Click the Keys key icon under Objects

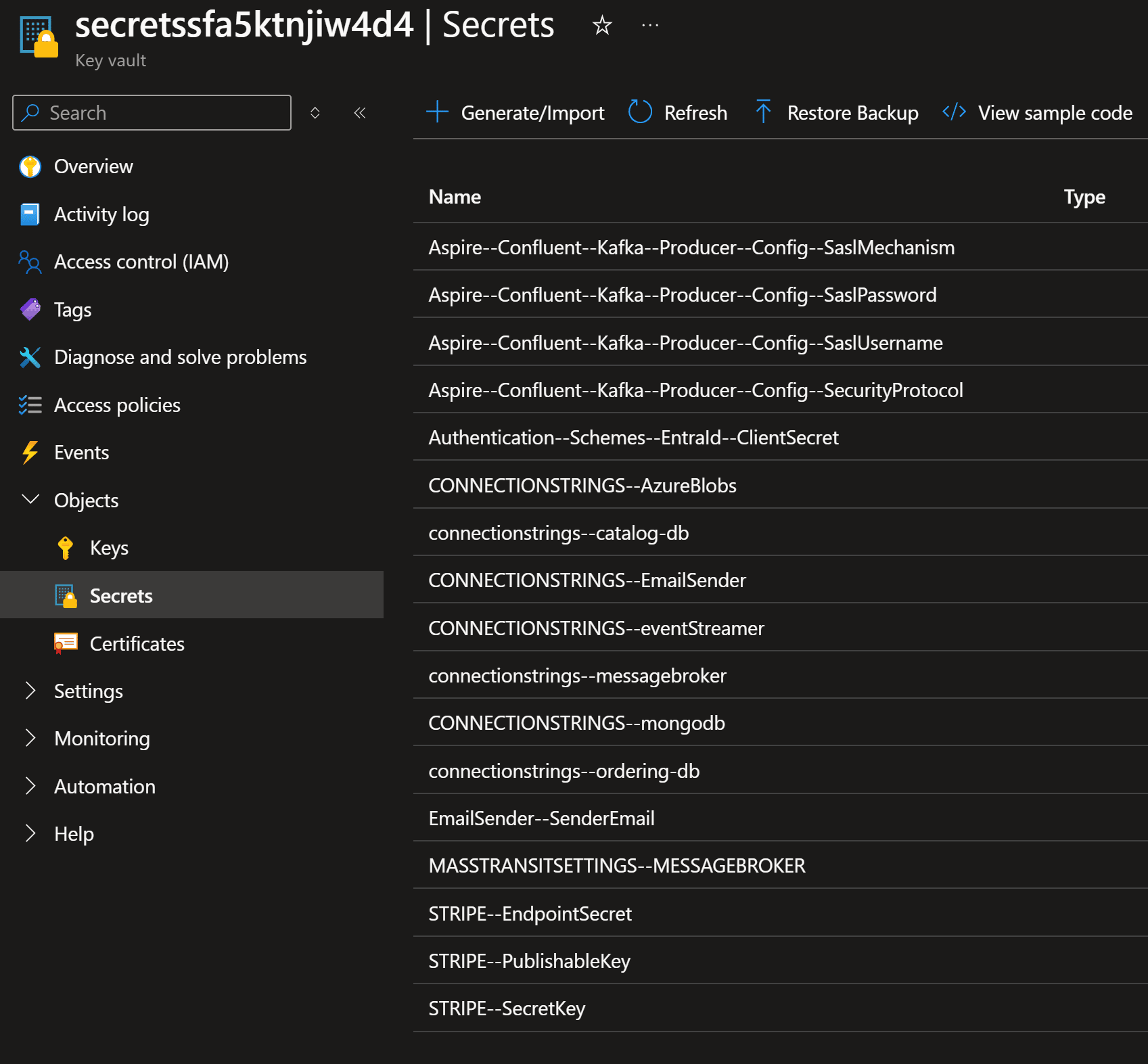tap(66, 547)
